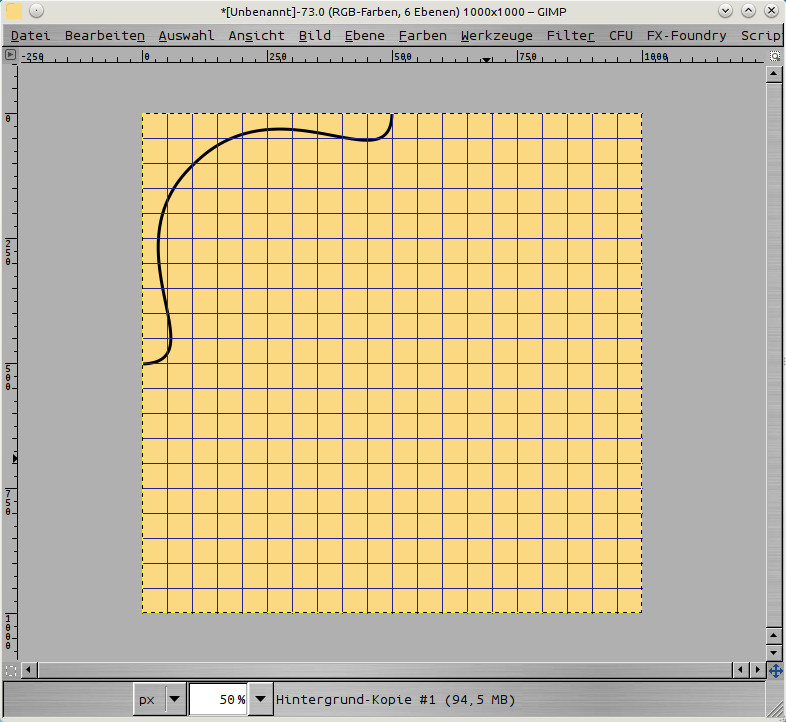Click the zoom-on-resize magnifier icon
This screenshot has width=786, height=722.
(x=775, y=56)
